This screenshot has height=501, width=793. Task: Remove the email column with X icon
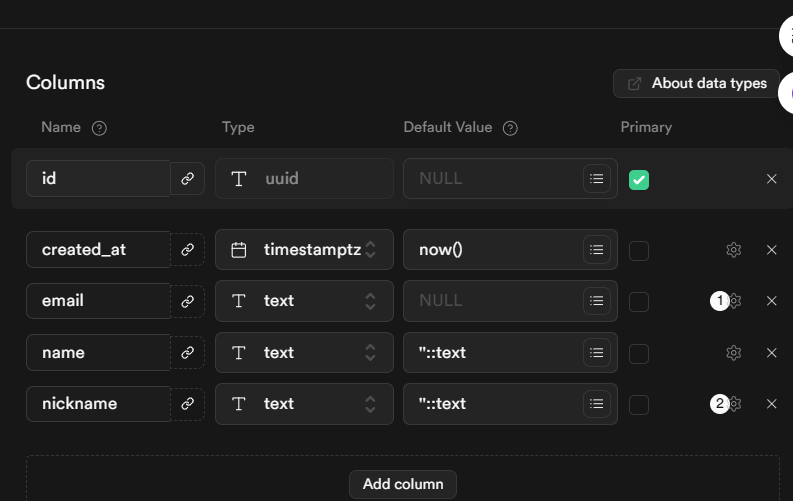[x=771, y=301]
